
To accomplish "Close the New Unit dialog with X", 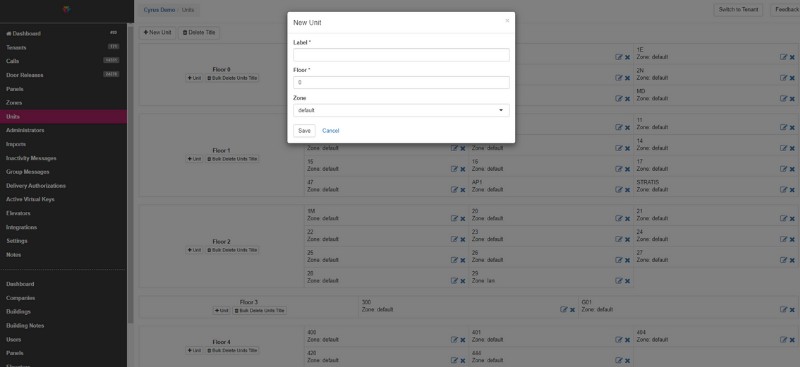I will click(507, 21).
